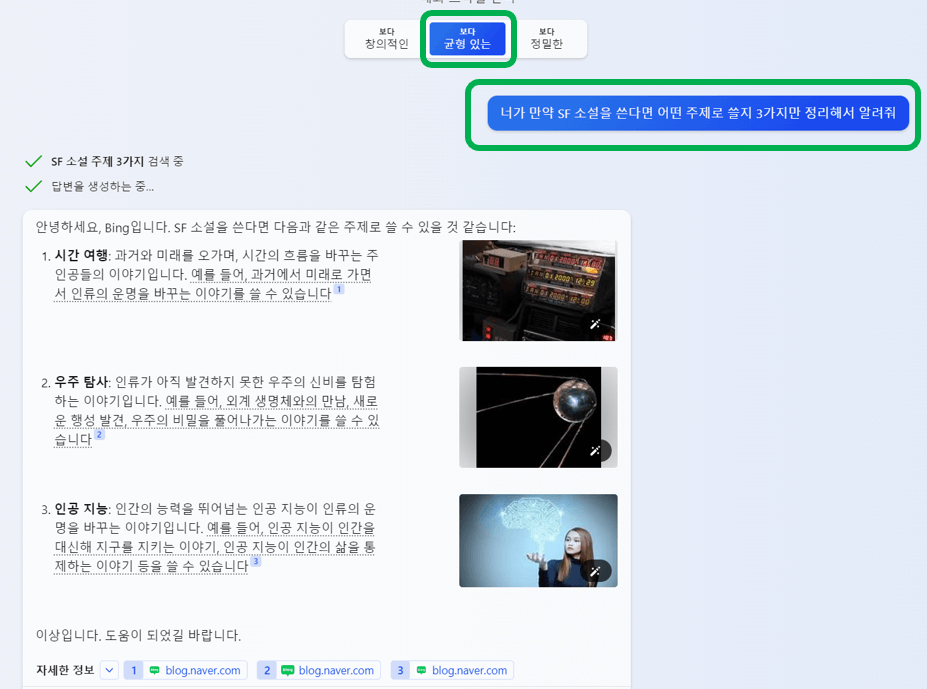Viewport: 927px width, 689px height.
Task: Click the green Naver blog icon in citation 2
Action: click(290, 670)
